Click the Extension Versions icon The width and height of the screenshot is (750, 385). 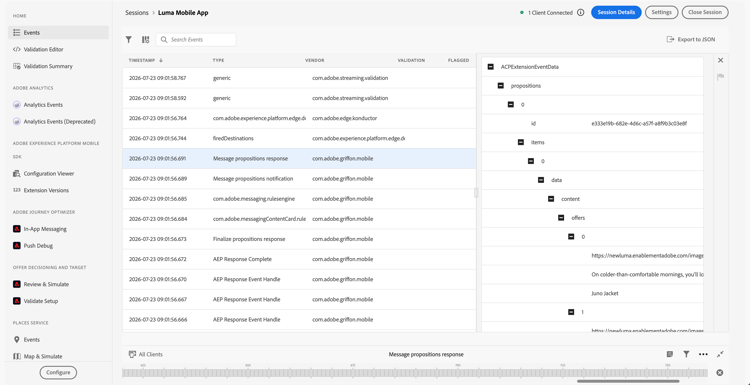tap(16, 190)
